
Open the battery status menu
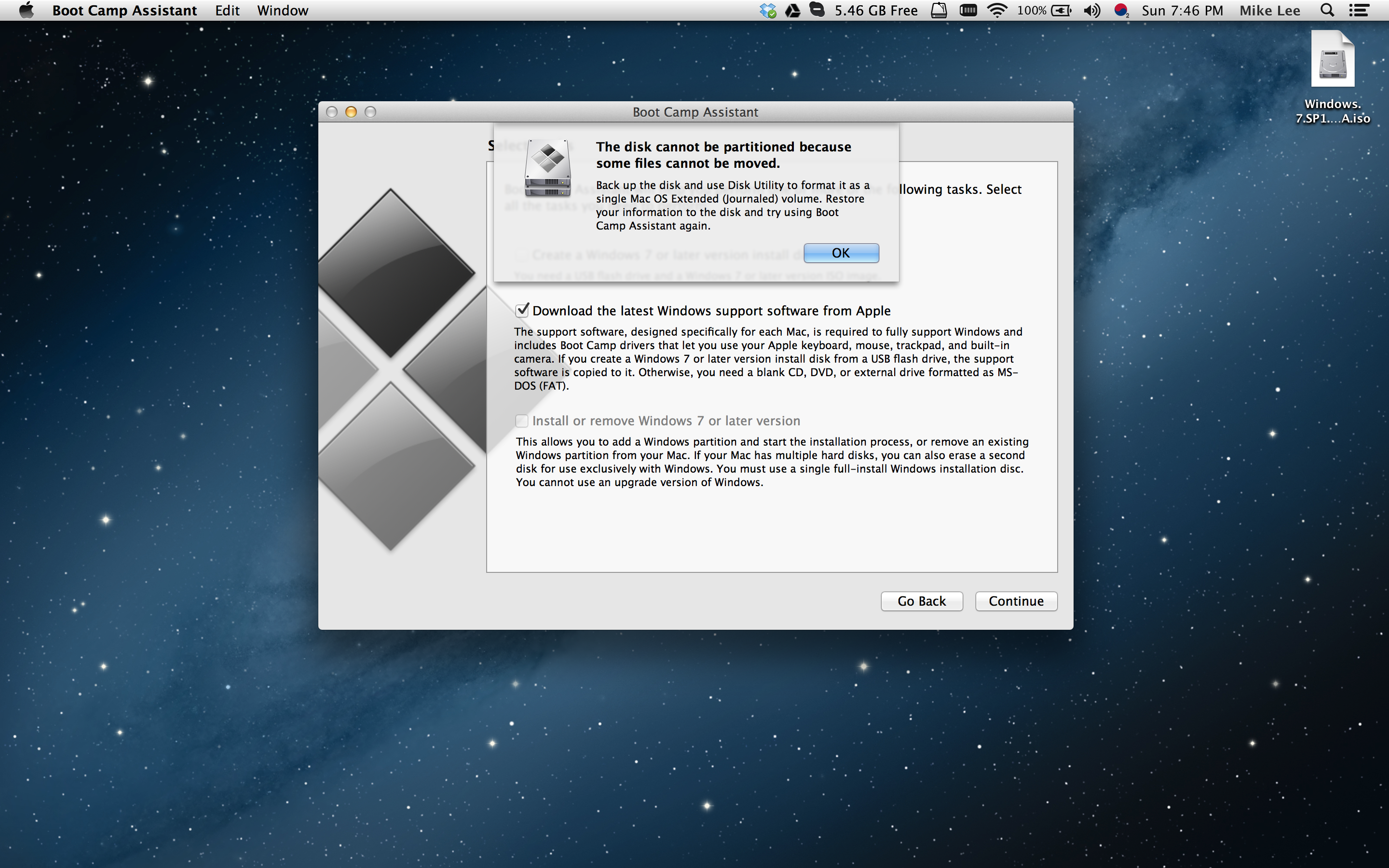point(1044,10)
